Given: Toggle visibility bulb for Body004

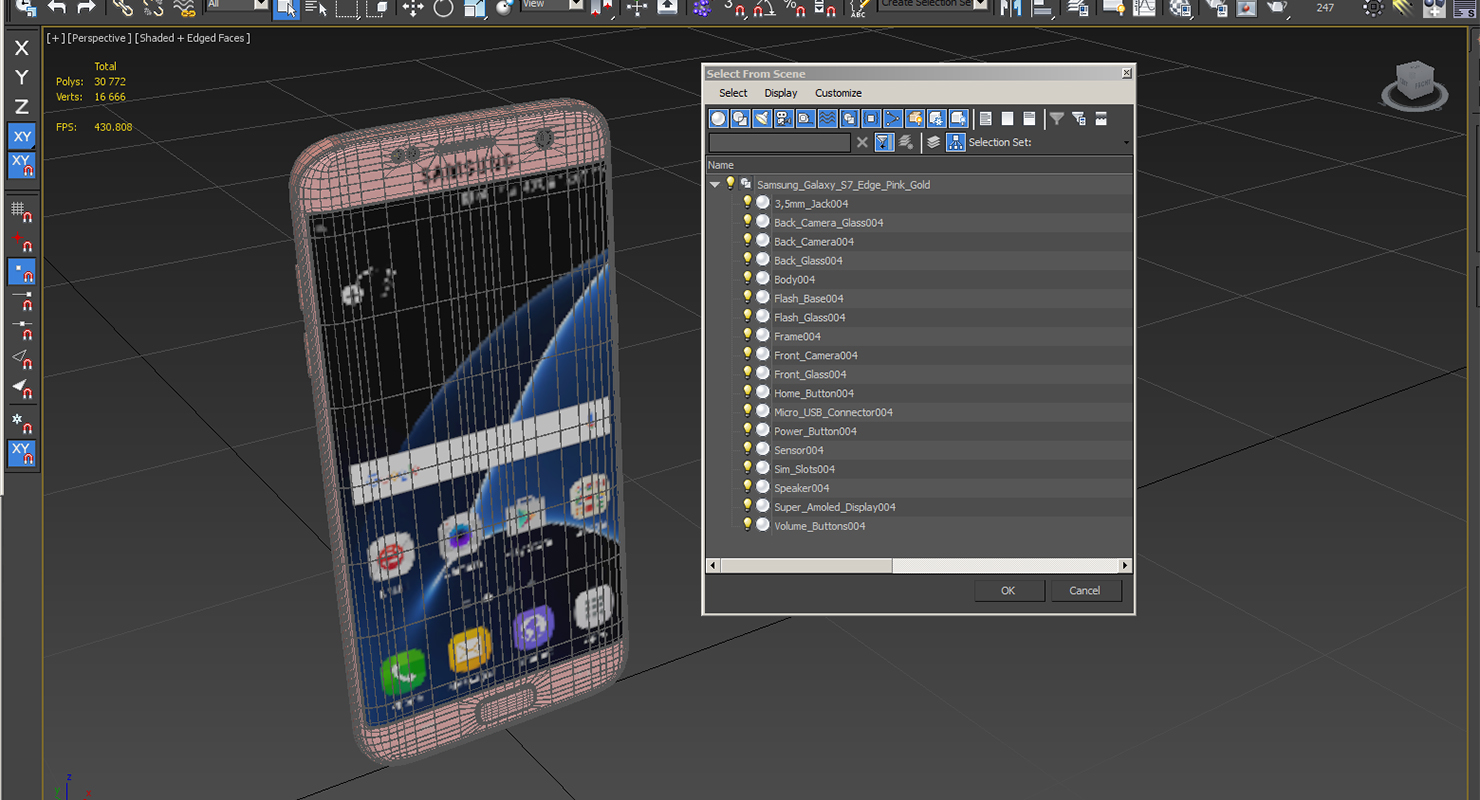Looking at the screenshot, I should (x=747, y=278).
